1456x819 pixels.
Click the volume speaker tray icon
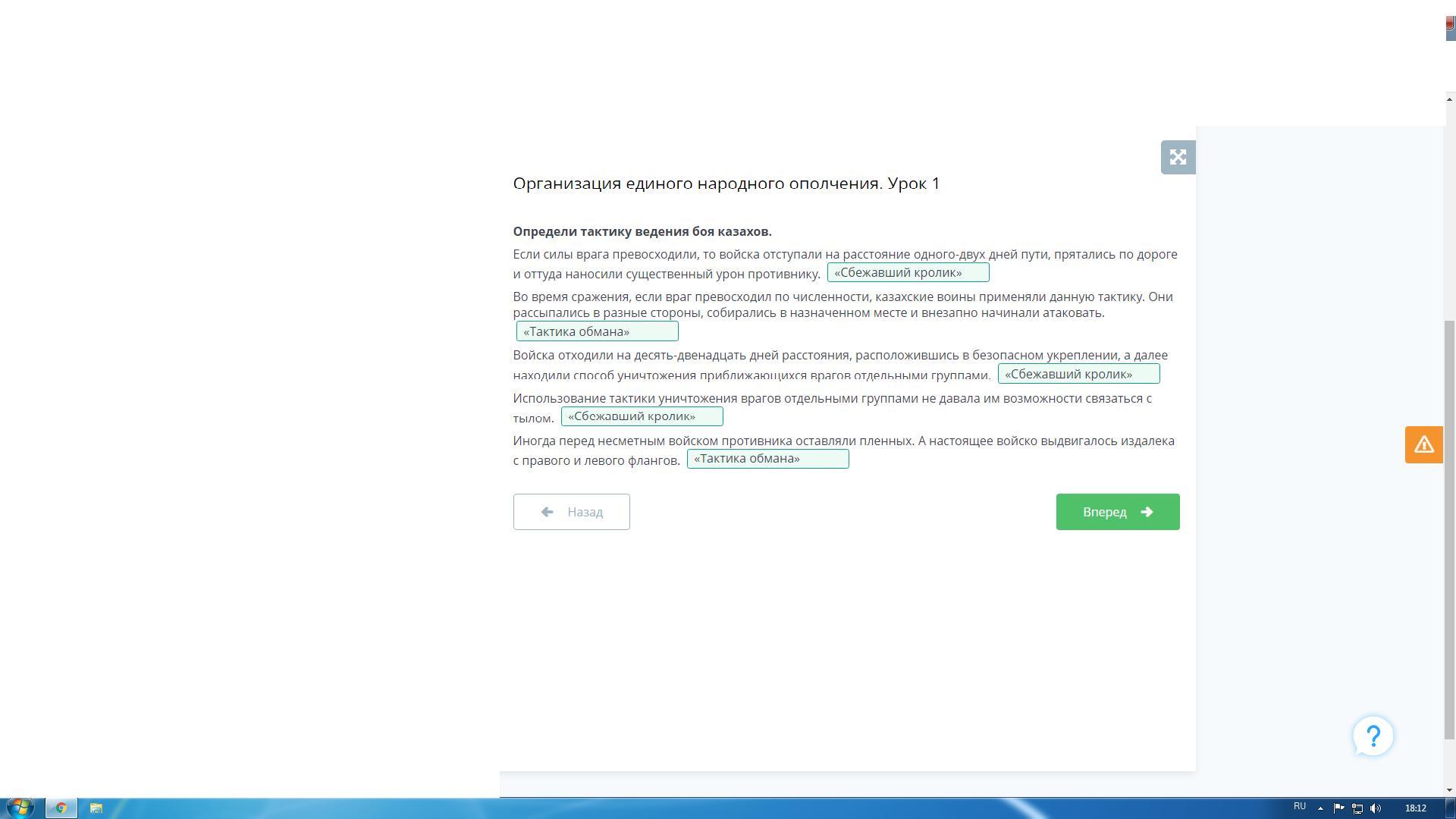1376,808
